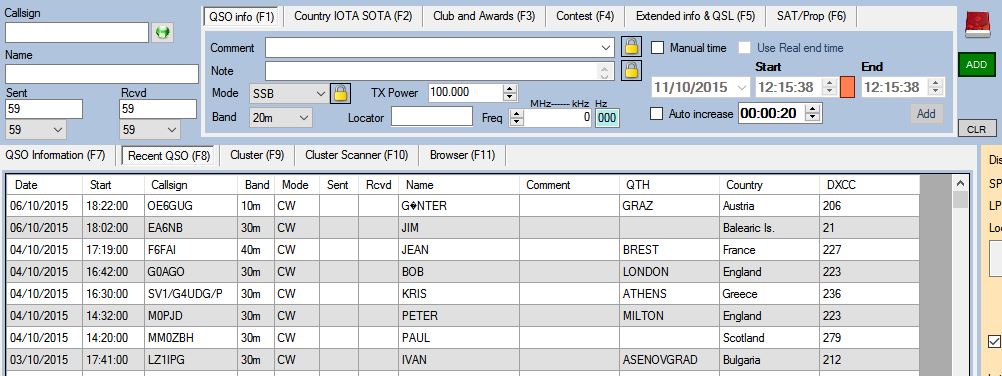1002x376 pixels.
Task: Toggle the Use Real end time checkbox
Action: pos(744,48)
